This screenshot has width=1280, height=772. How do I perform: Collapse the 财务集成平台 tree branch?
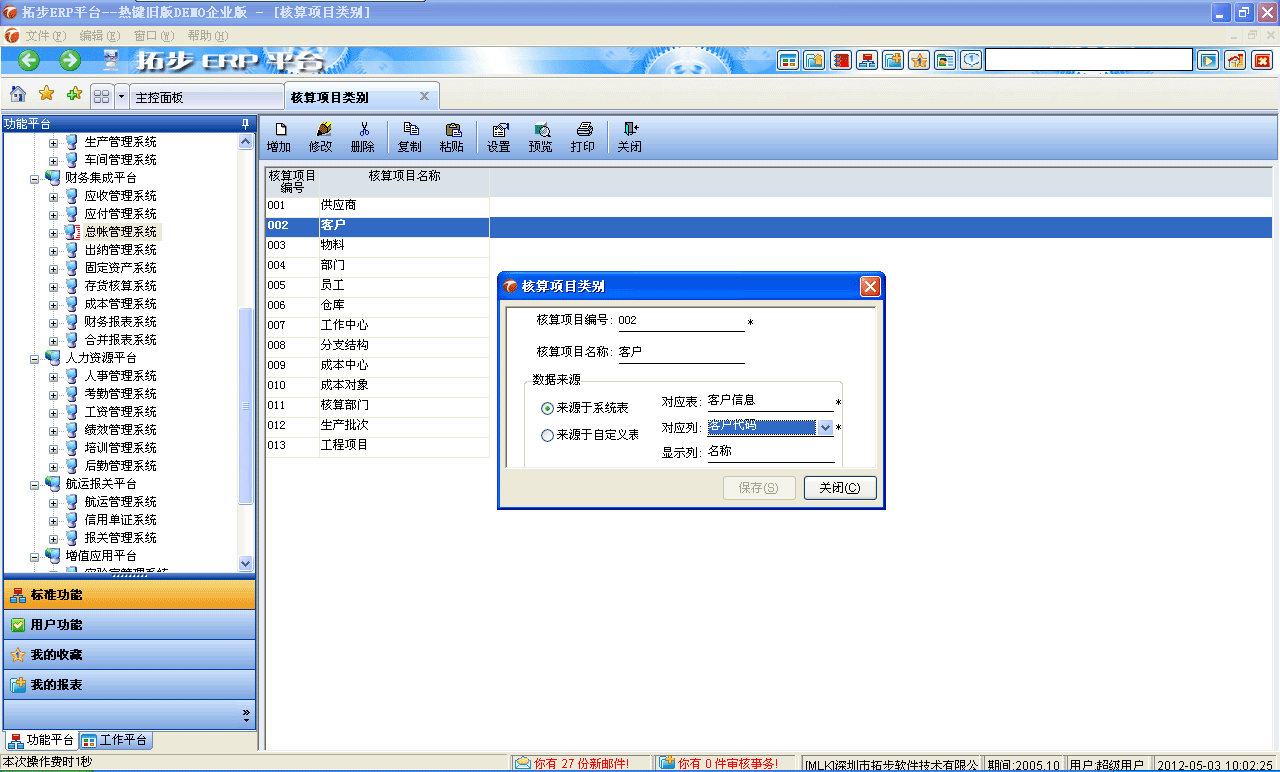coord(33,177)
